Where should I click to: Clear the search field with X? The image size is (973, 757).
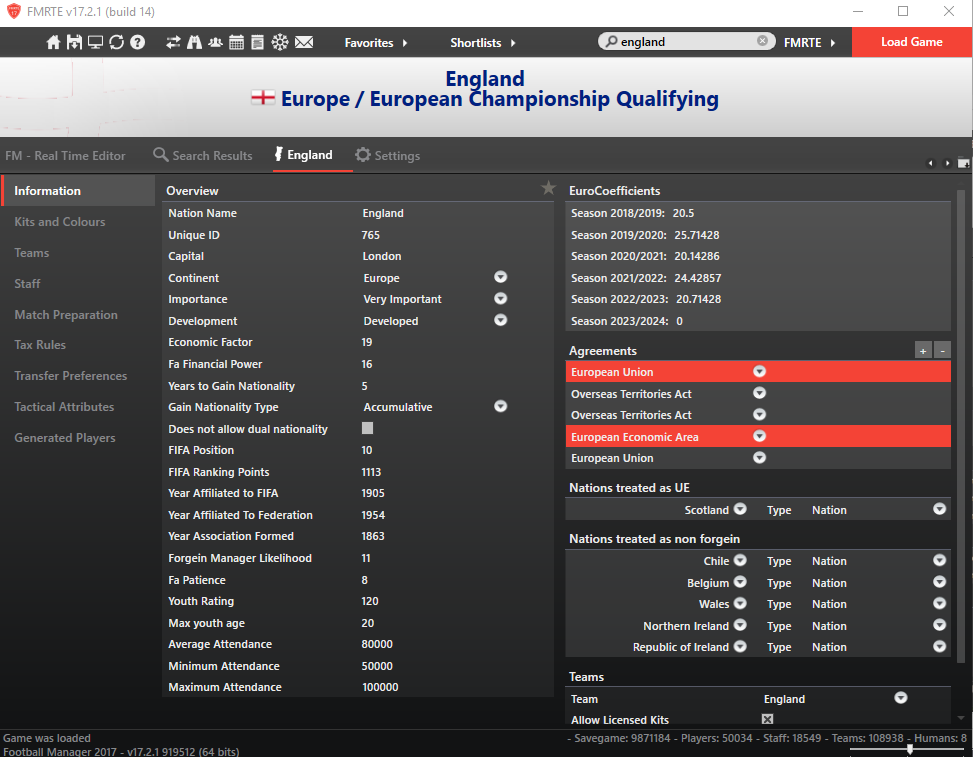pyautogui.click(x=762, y=41)
